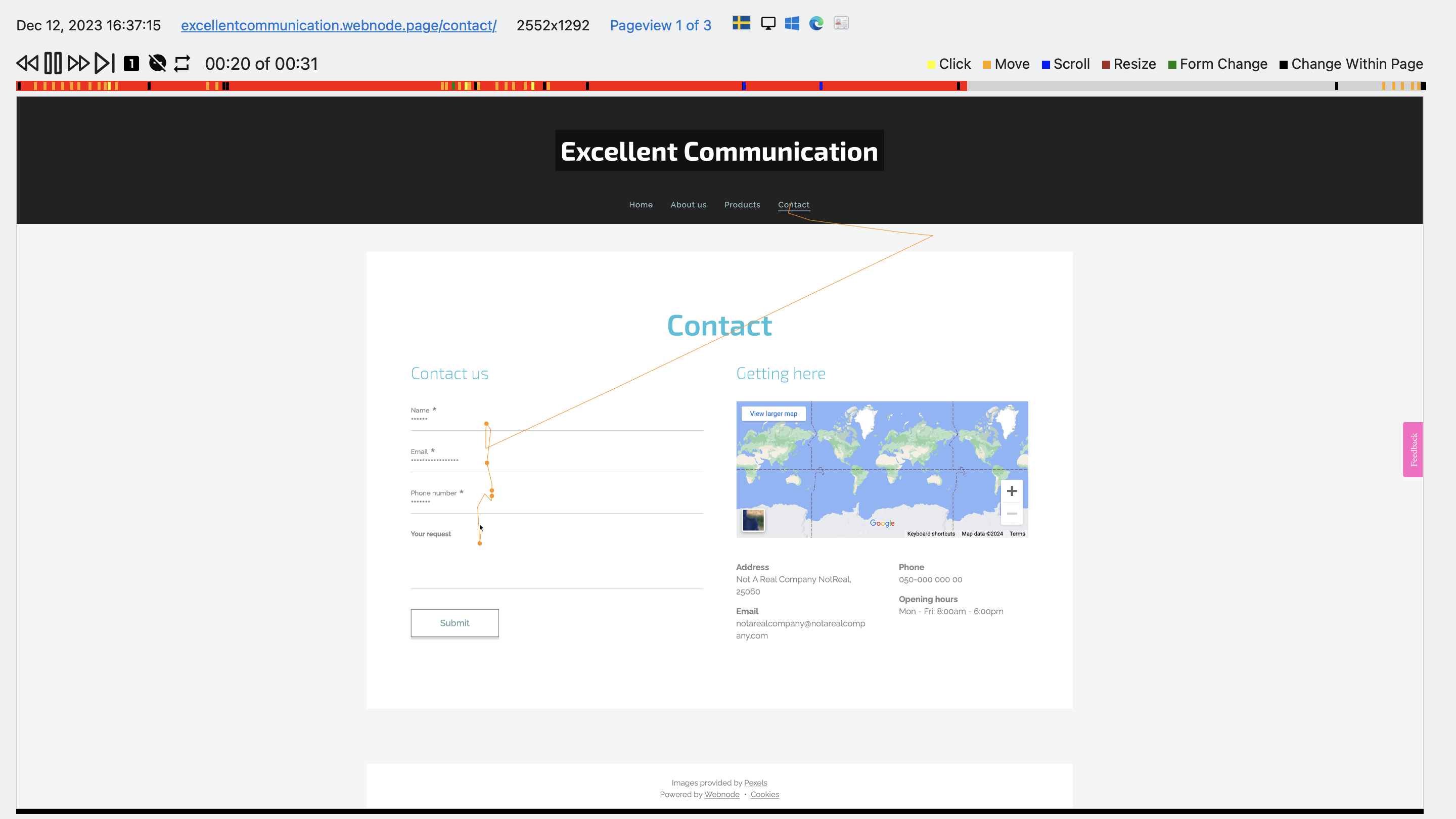Select the desktop device icon
The image size is (1456, 819).
767,23
